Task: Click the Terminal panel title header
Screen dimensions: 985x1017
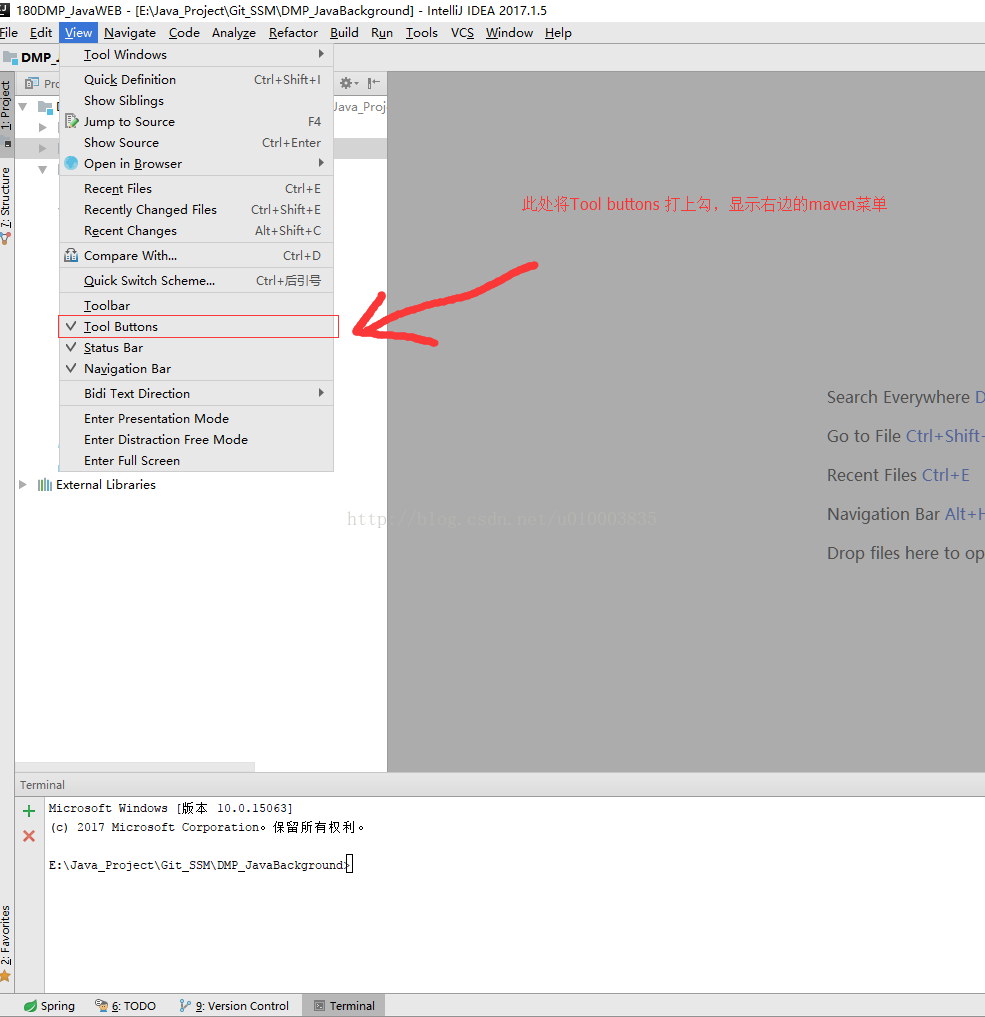Action: point(42,785)
